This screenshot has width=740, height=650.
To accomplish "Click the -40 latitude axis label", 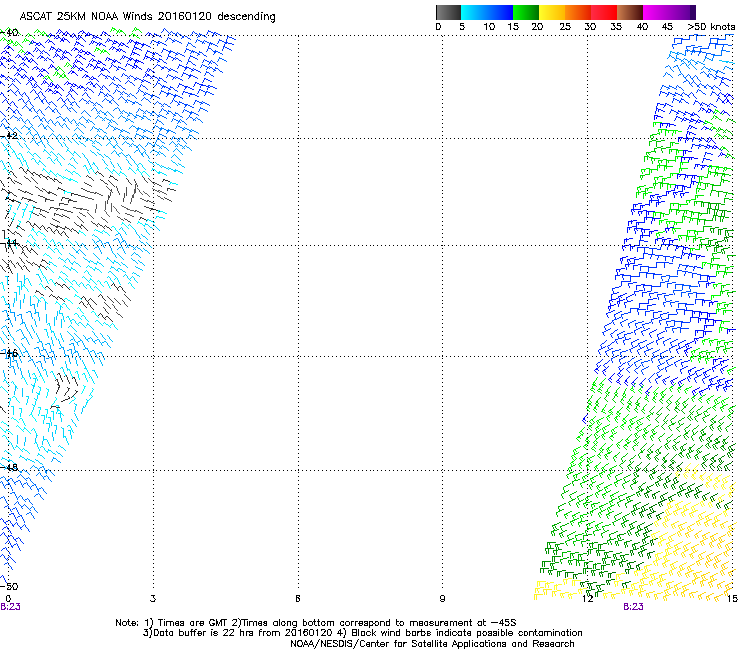I will click(9, 33).
